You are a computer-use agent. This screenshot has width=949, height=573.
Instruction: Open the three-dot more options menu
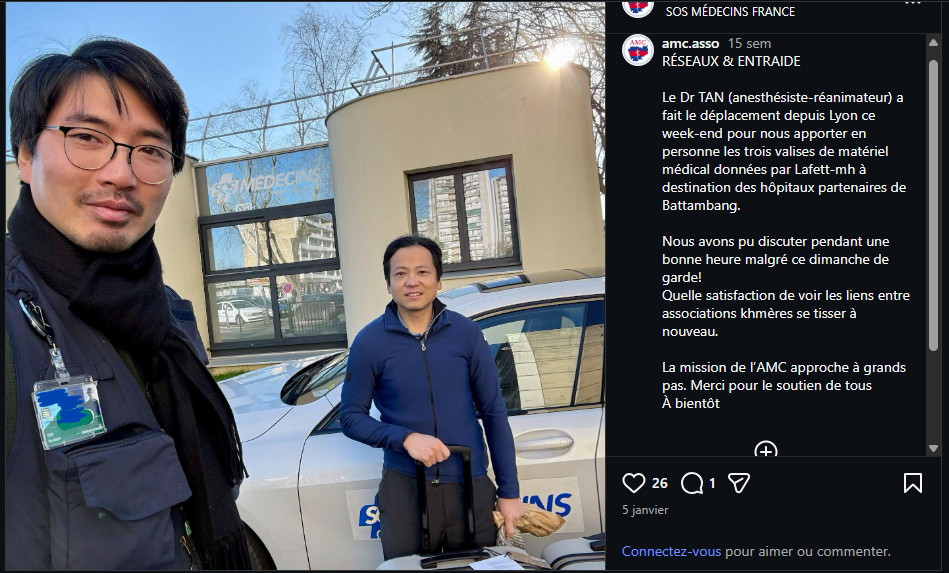(x=913, y=3)
